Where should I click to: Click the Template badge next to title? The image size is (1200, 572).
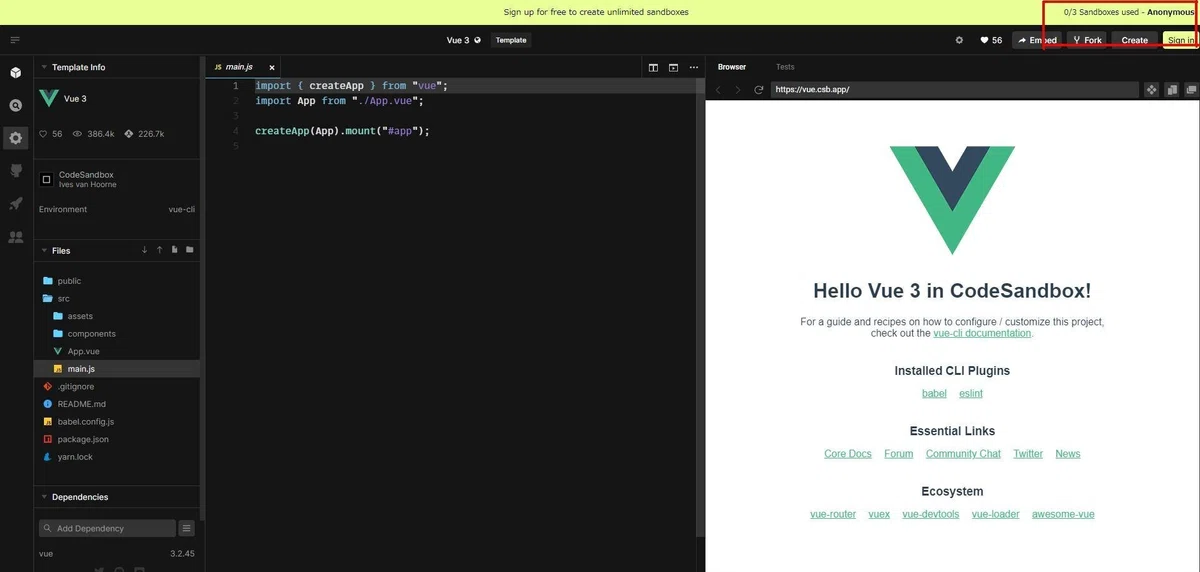coord(511,40)
